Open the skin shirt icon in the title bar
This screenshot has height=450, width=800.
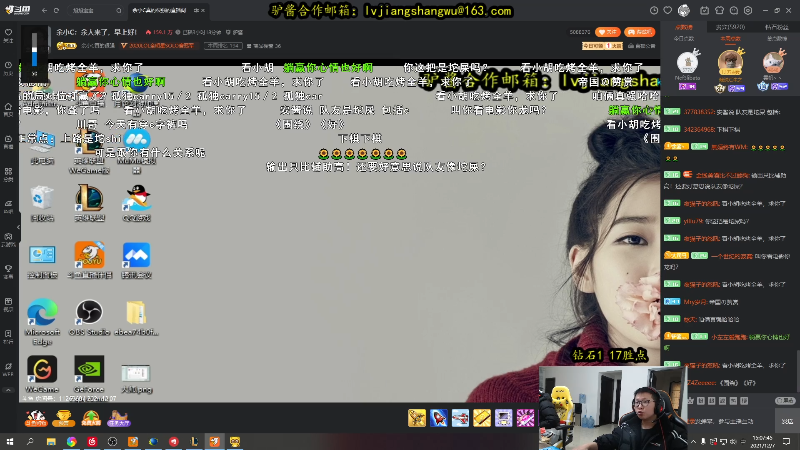coord(719,10)
